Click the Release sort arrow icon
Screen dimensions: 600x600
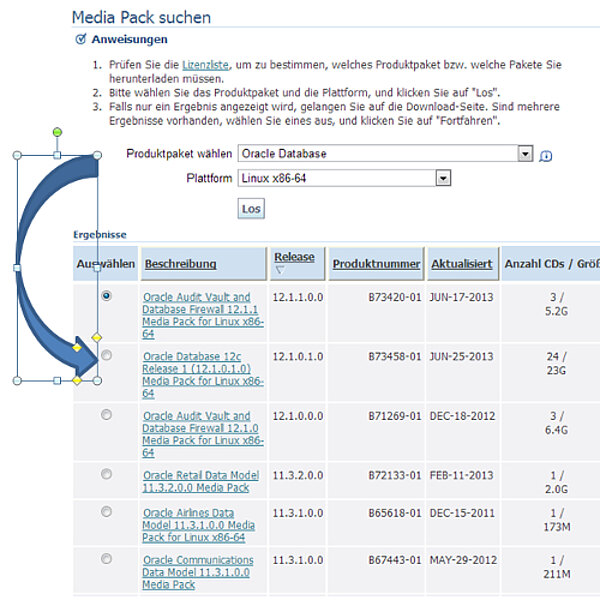[x=279, y=270]
